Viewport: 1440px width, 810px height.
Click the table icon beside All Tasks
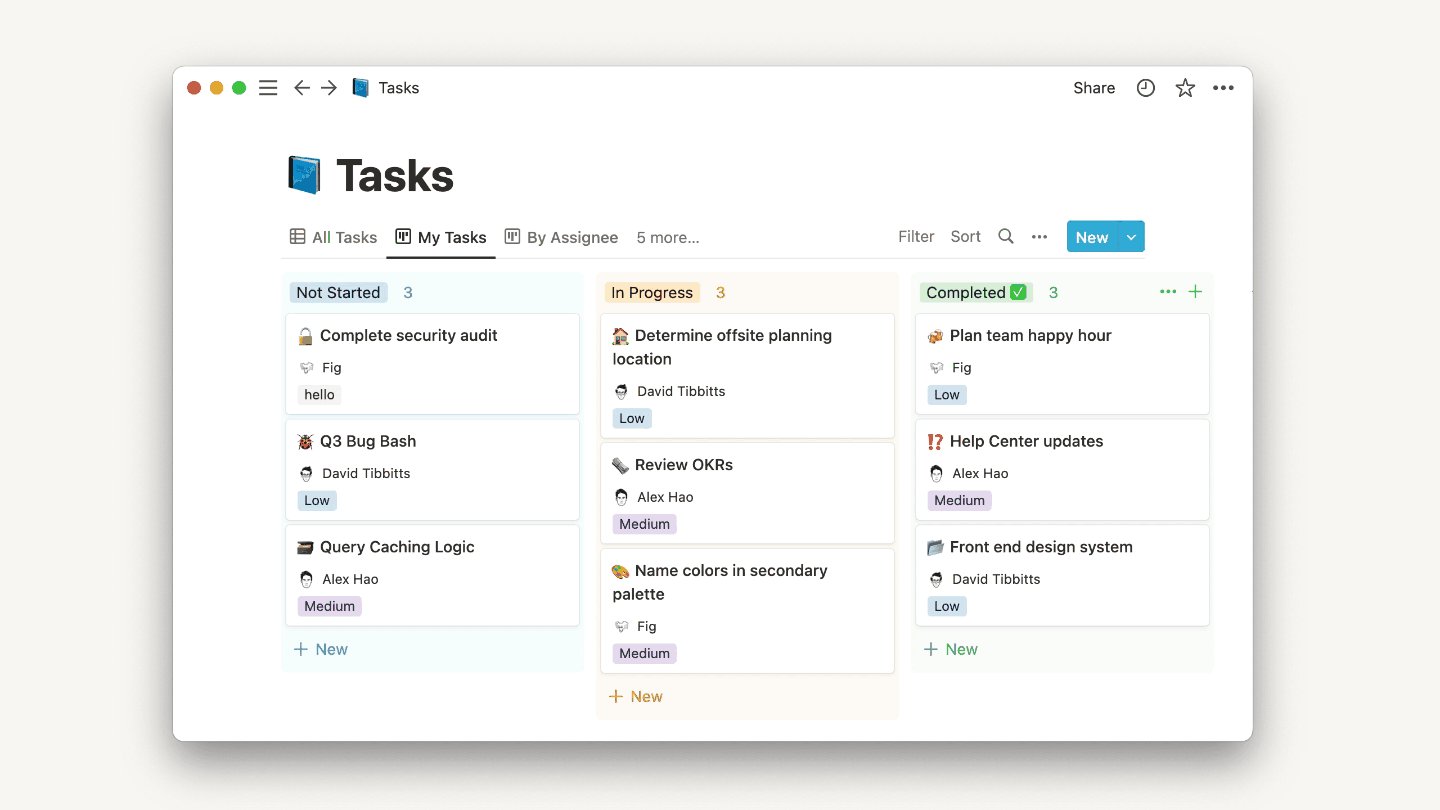click(x=296, y=237)
